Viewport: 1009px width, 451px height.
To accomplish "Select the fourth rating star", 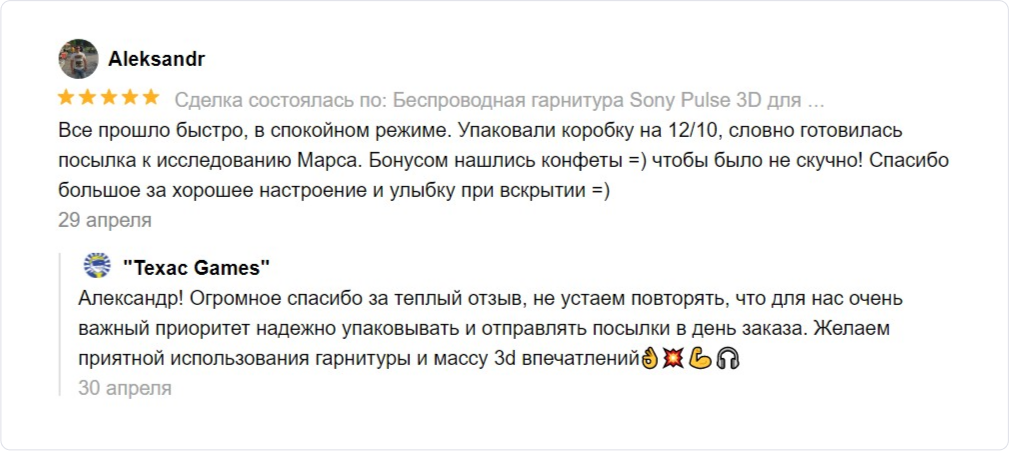I will [129, 98].
